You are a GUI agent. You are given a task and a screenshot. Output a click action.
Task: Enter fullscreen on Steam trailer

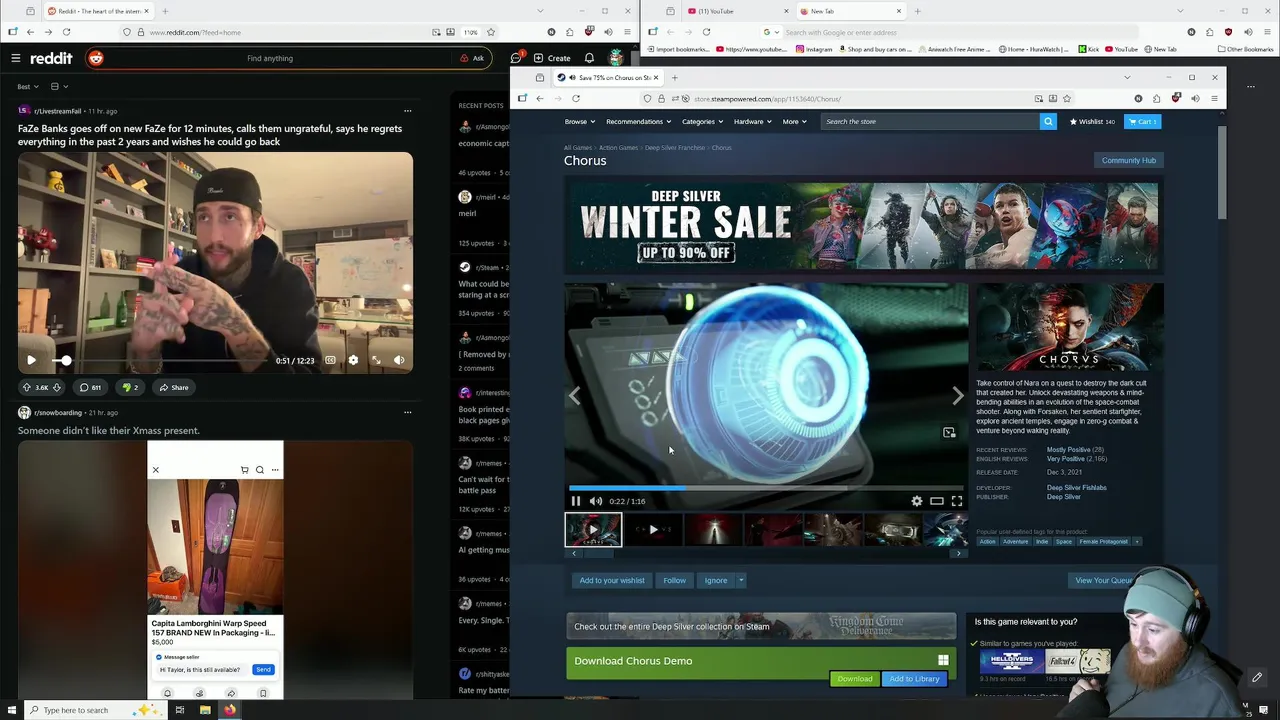pyautogui.click(x=957, y=501)
